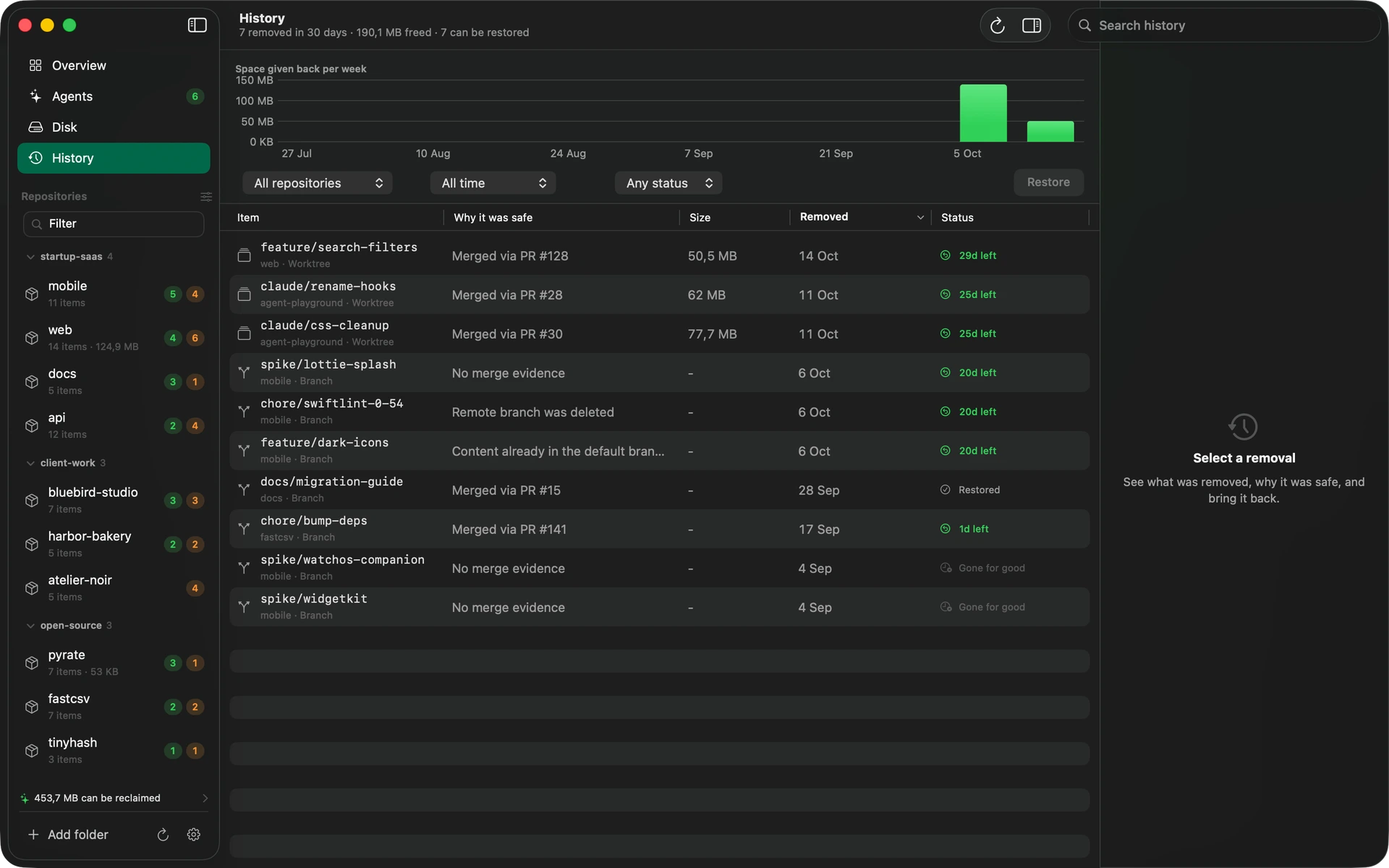This screenshot has height=868, width=1389.
Task: Open the Disk section
Action: click(x=114, y=127)
